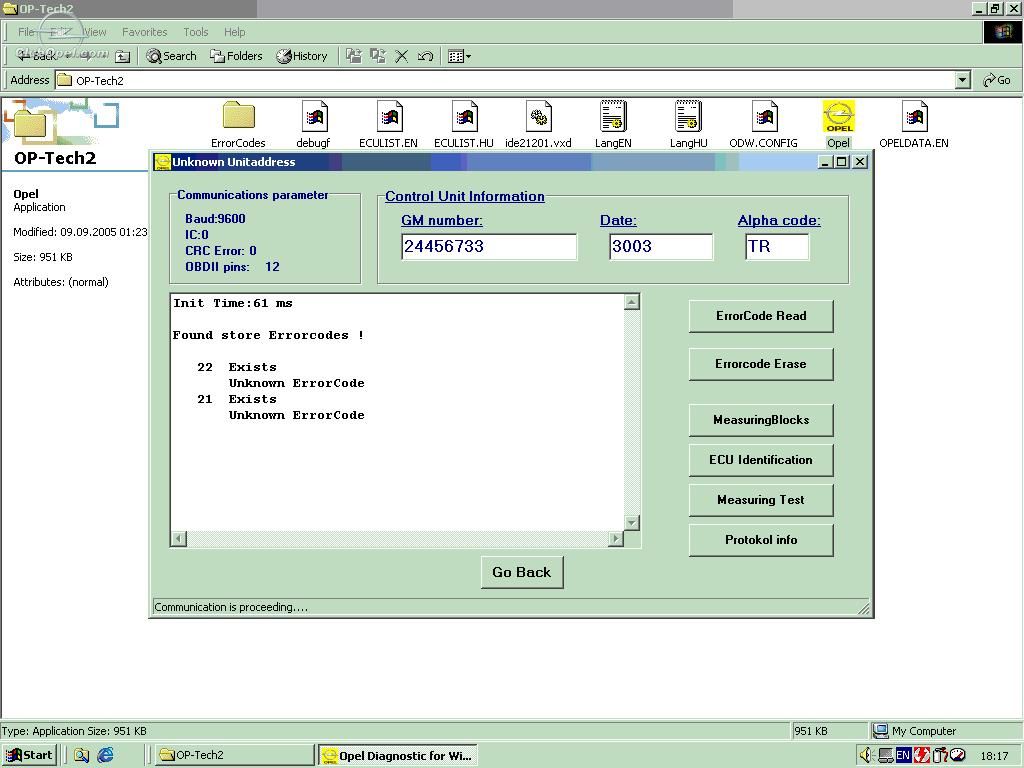Delete the selected file using the X icon
This screenshot has height=768, width=1024.
pos(402,56)
